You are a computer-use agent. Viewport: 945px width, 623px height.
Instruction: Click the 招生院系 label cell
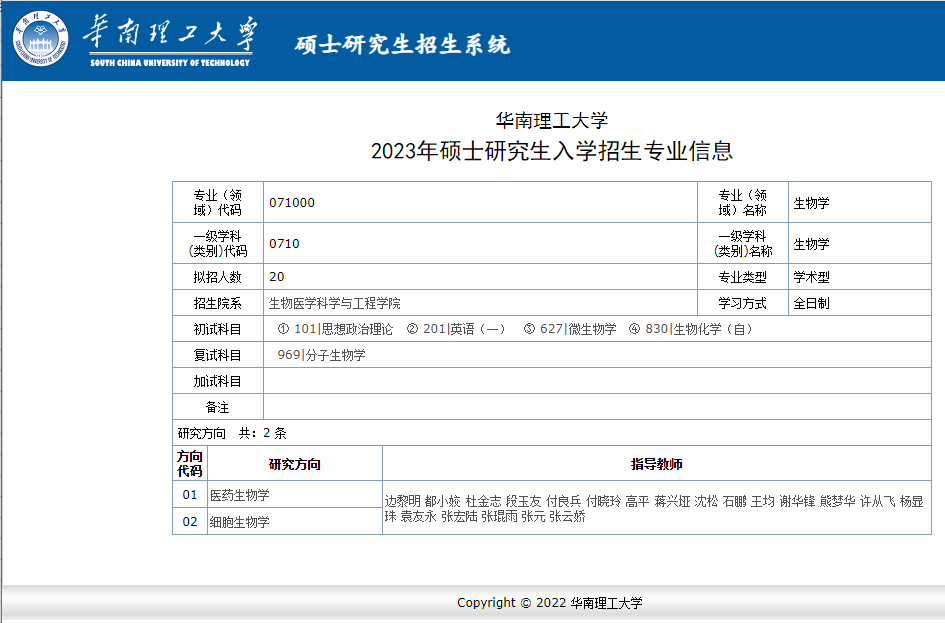coord(218,303)
